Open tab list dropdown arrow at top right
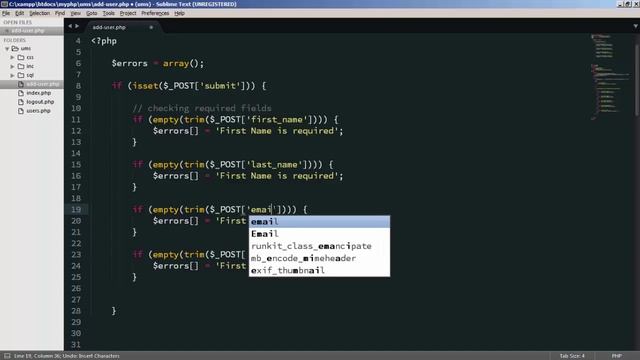Screen dimensions: 640x360 pos(636,26)
